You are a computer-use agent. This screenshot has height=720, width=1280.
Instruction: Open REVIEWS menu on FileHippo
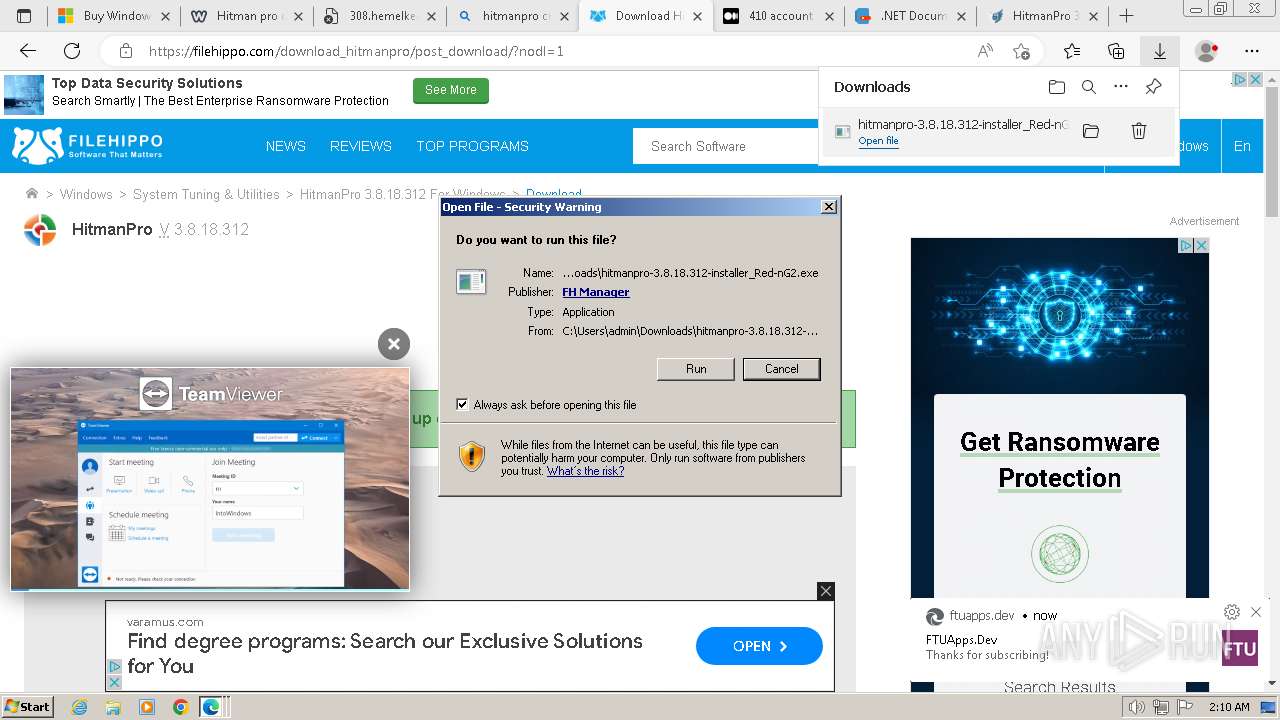click(361, 146)
